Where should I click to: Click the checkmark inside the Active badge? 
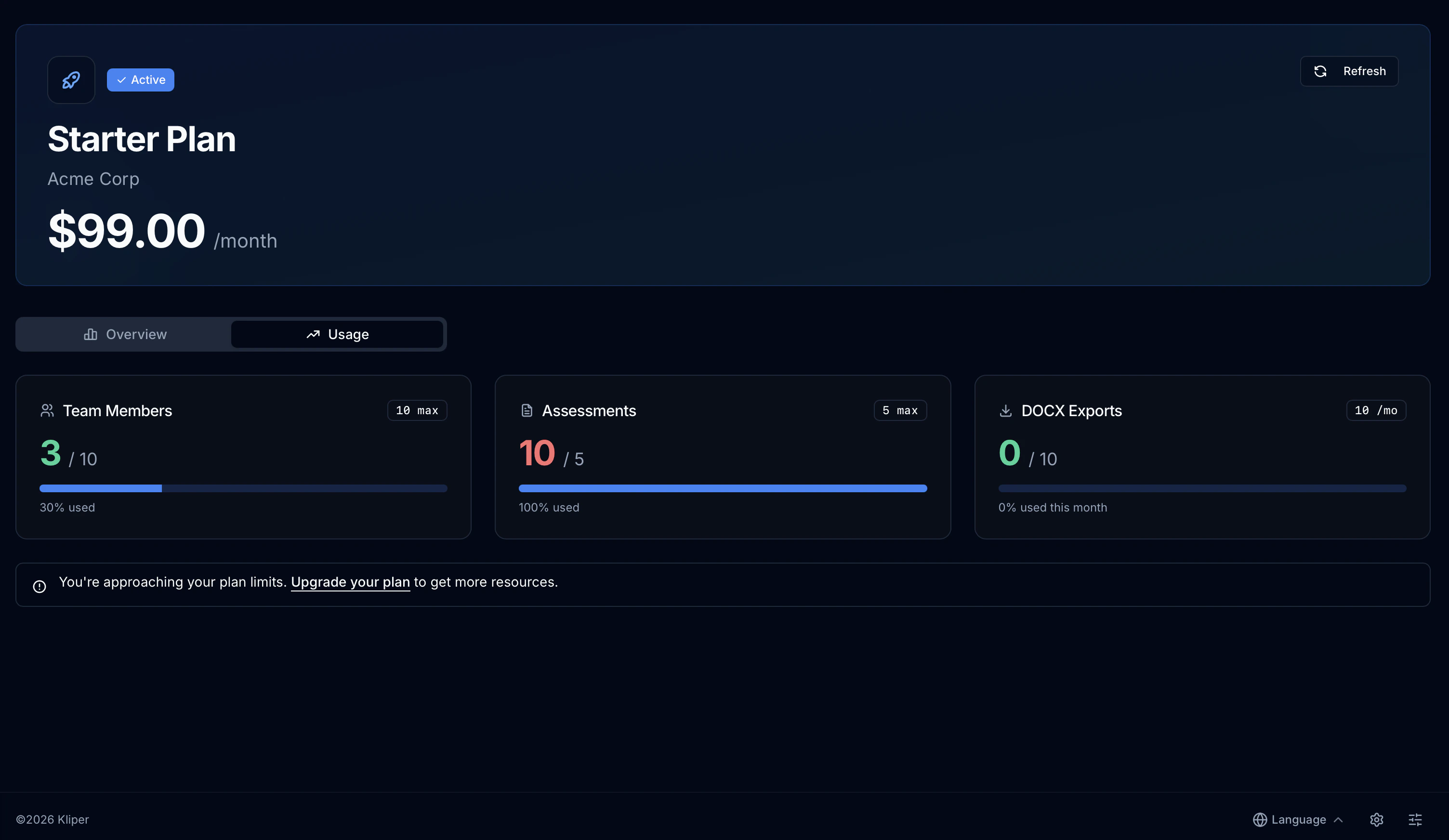pyautogui.click(x=121, y=80)
